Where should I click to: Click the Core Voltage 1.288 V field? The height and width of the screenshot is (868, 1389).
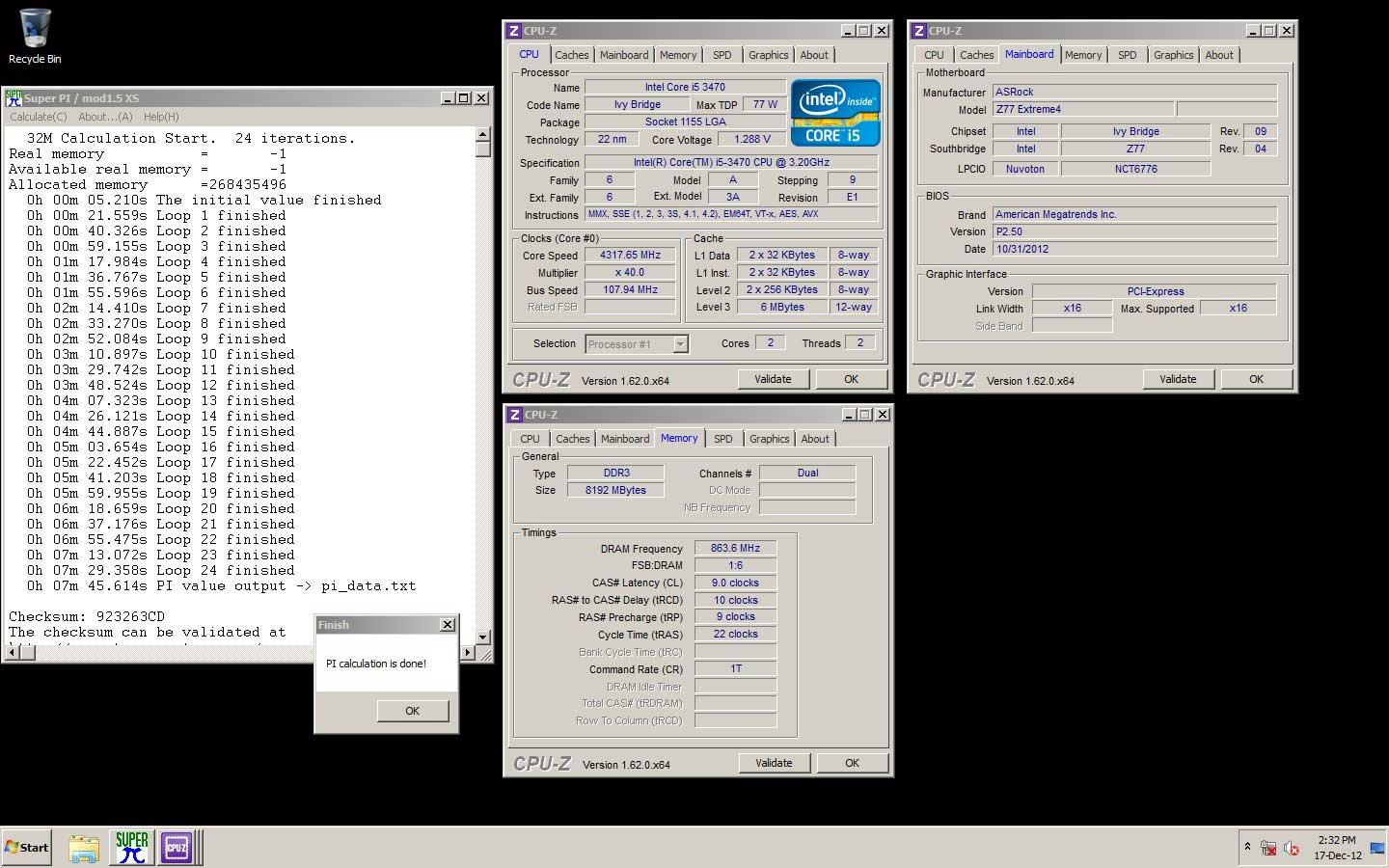(752, 139)
